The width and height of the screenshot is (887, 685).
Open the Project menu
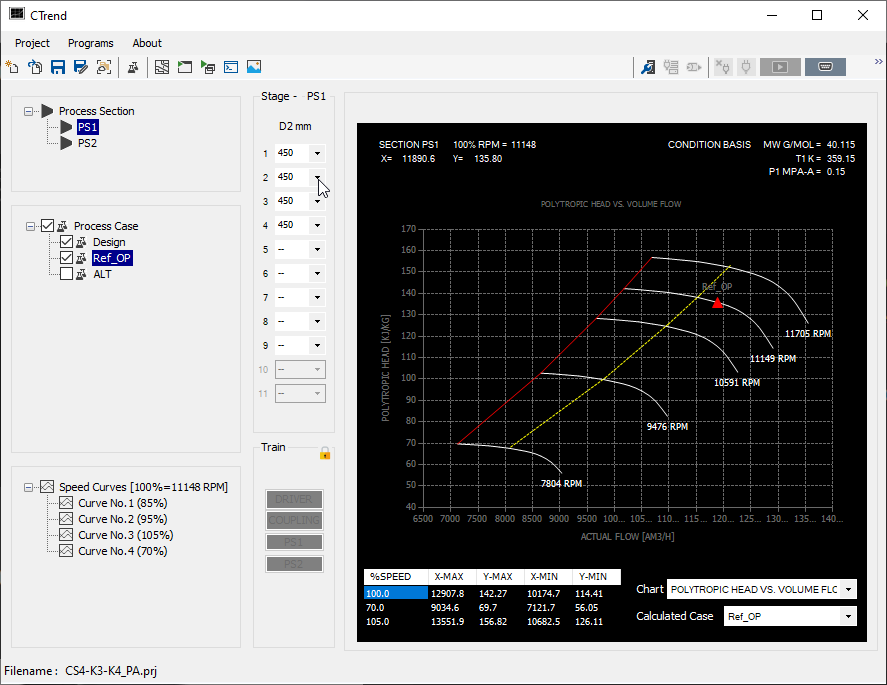point(32,43)
